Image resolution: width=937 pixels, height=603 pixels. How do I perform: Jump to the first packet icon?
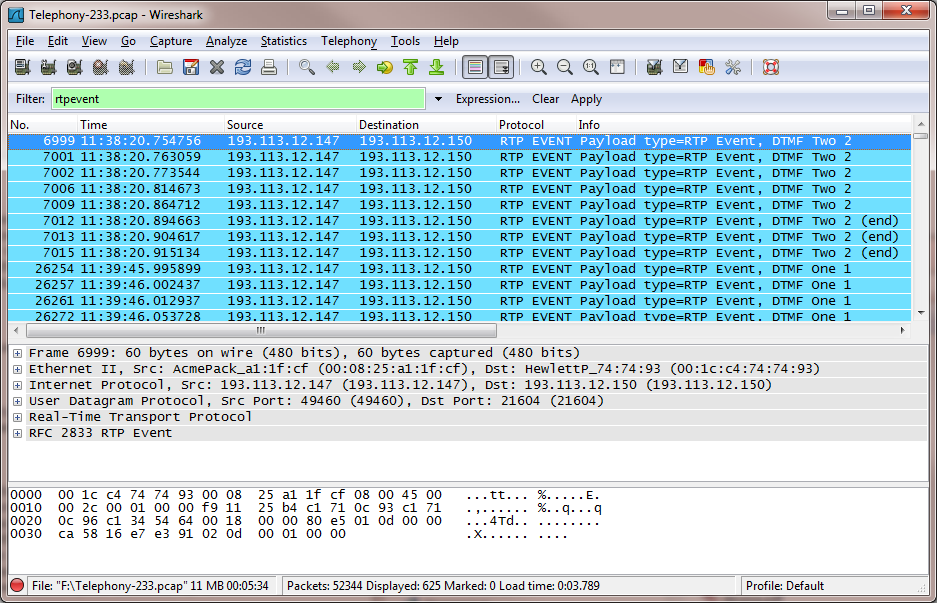(x=411, y=67)
